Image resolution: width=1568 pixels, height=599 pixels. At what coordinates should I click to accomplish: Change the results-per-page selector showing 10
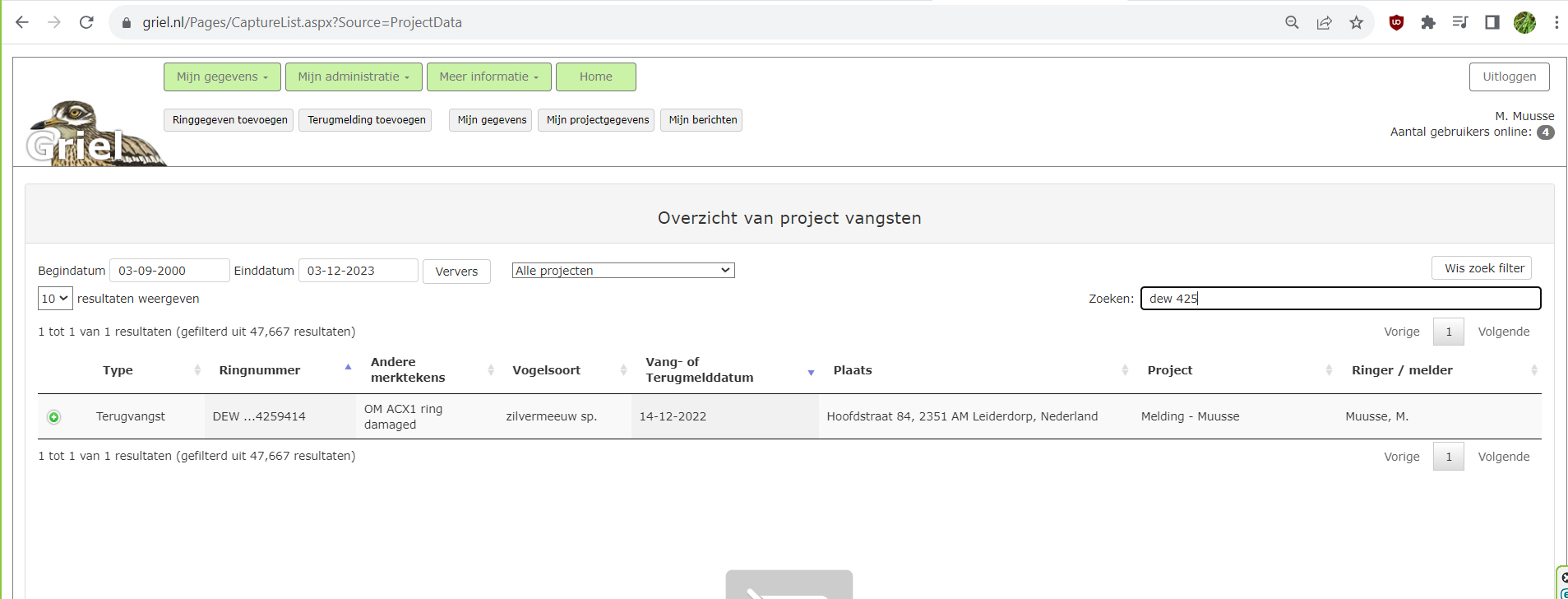(x=55, y=299)
